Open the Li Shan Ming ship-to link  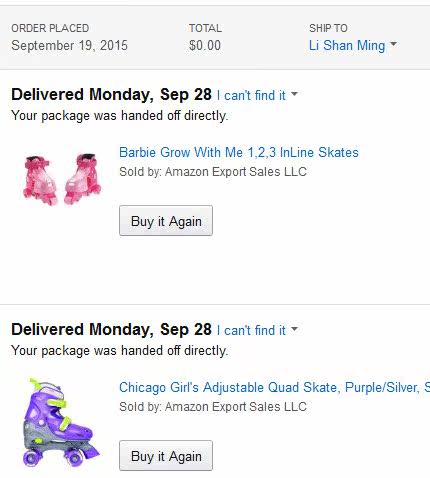(x=347, y=46)
